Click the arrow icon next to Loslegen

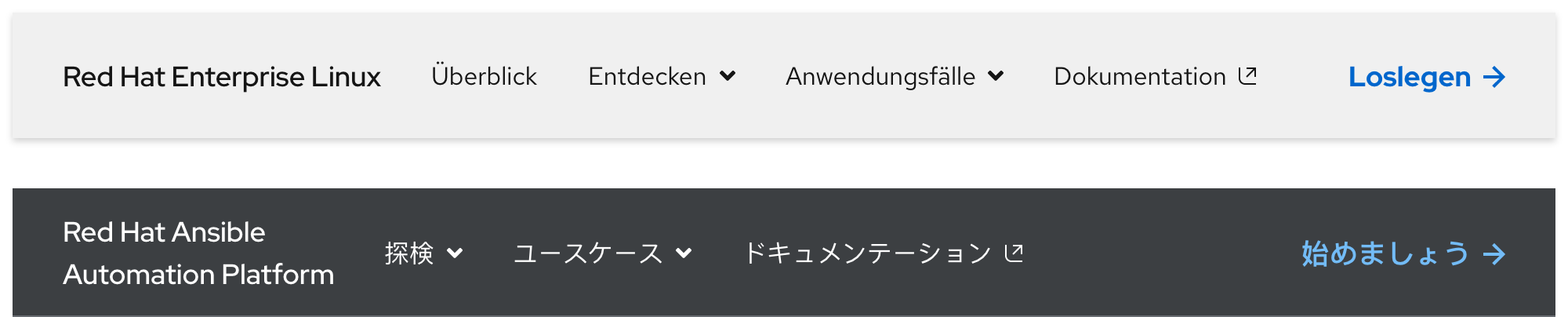coord(1494,77)
